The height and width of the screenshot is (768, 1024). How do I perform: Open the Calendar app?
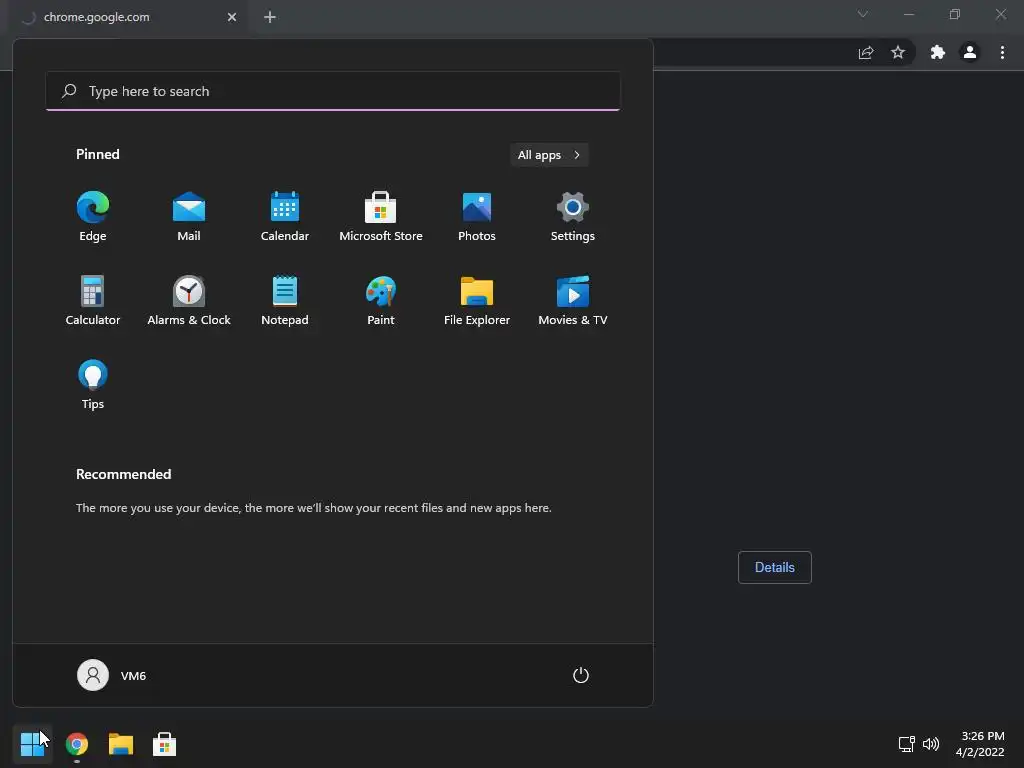(x=285, y=216)
